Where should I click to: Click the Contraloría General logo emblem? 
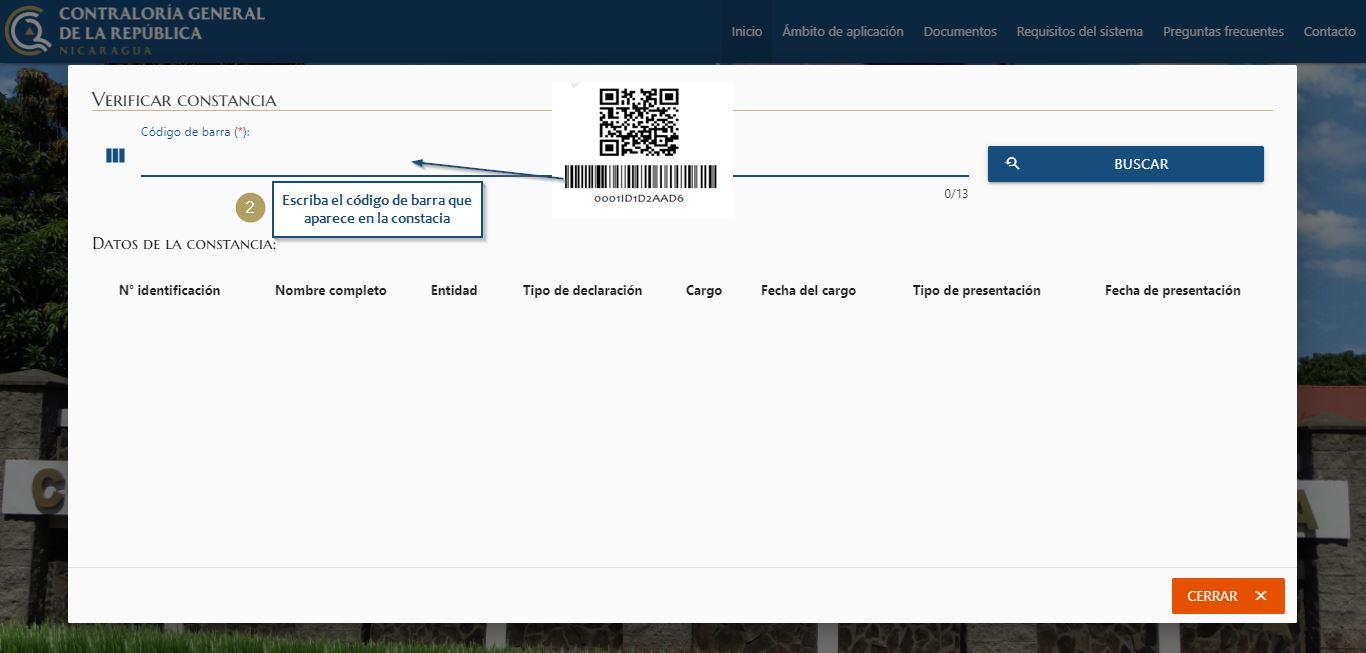28,30
